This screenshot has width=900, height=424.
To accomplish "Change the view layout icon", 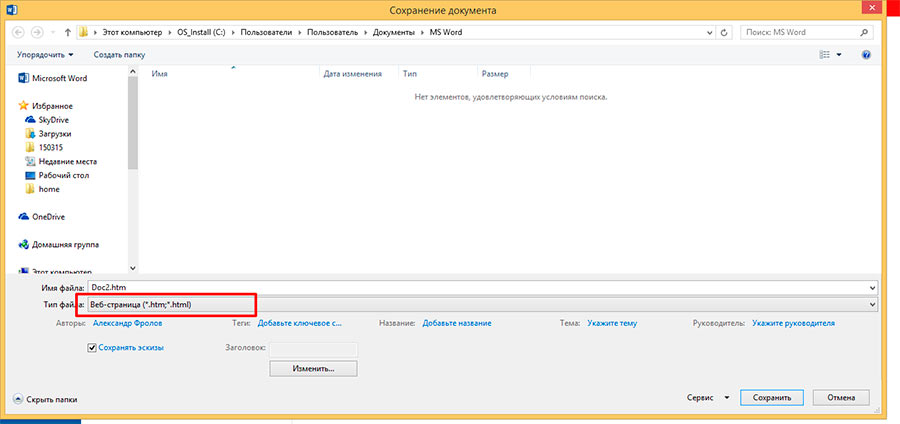I will [825, 55].
